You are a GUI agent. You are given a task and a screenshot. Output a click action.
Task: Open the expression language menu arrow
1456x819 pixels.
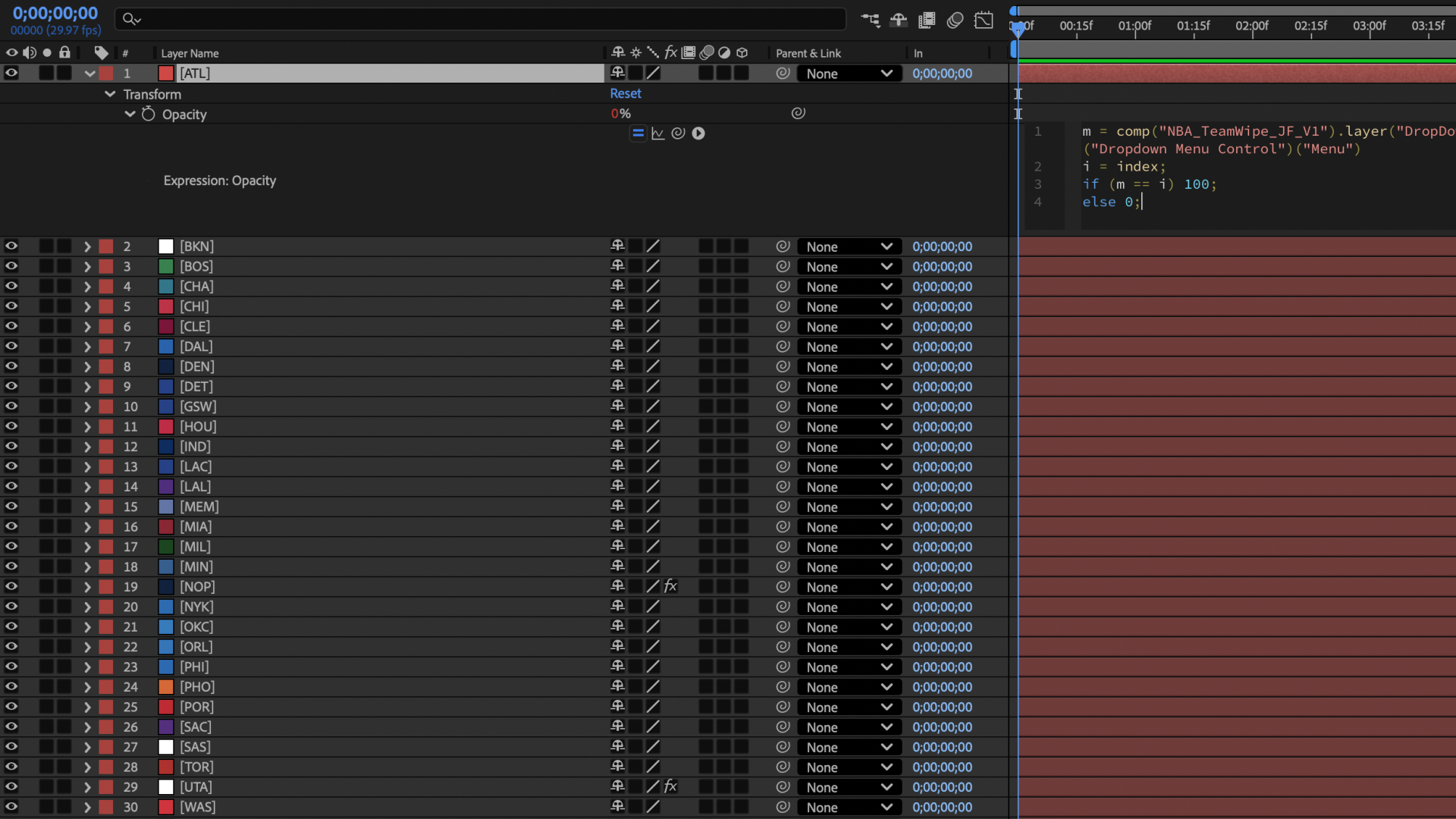[x=698, y=133]
